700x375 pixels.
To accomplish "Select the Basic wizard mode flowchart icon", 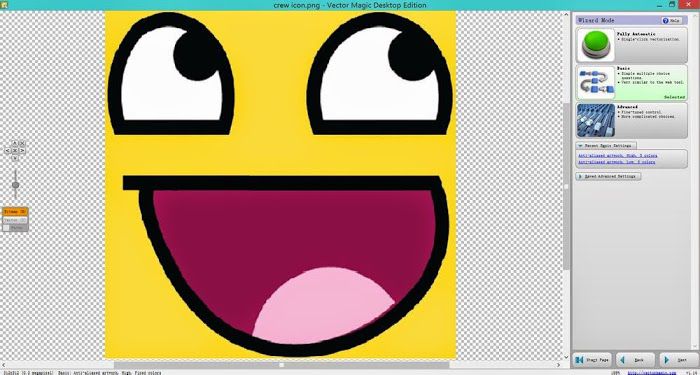I will click(596, 83).
